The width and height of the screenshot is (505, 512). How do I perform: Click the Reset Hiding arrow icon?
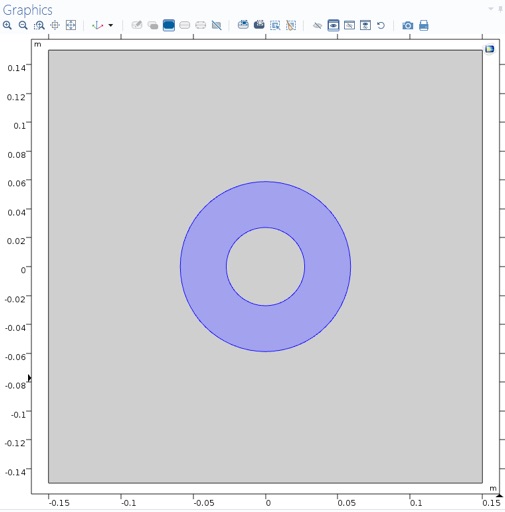pos(381,25)
